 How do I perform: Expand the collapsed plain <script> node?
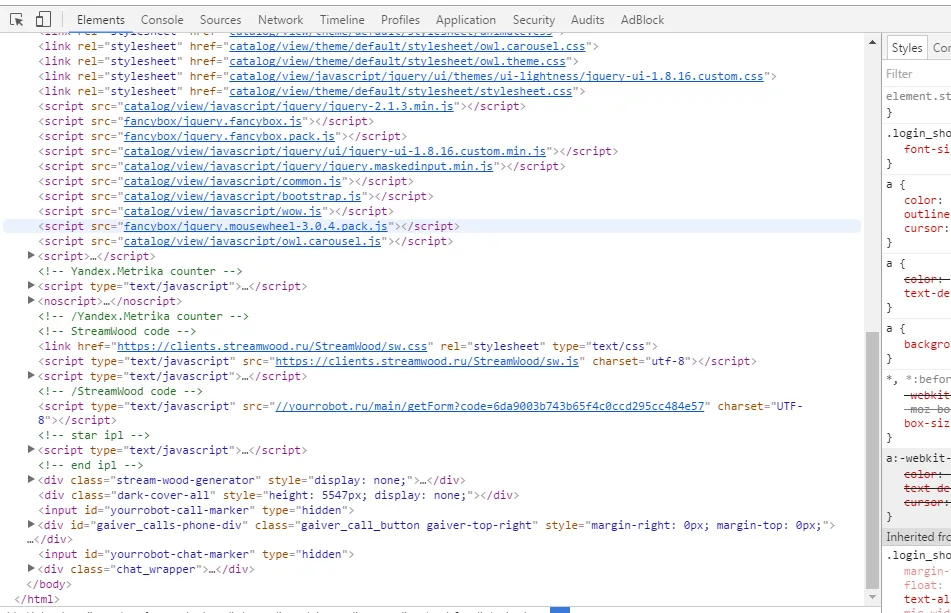pos(31,256)
